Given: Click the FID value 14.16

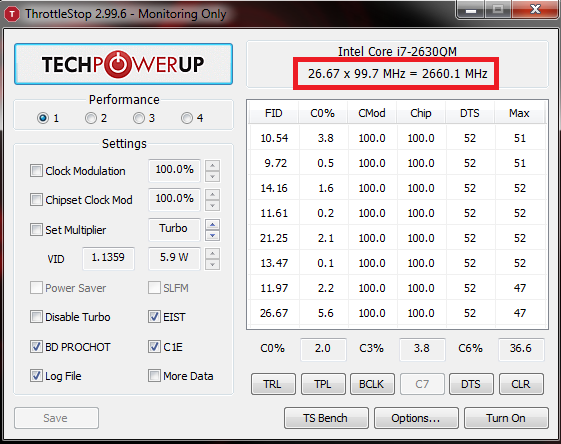Looking at the screenshot, I should point(274,188).
